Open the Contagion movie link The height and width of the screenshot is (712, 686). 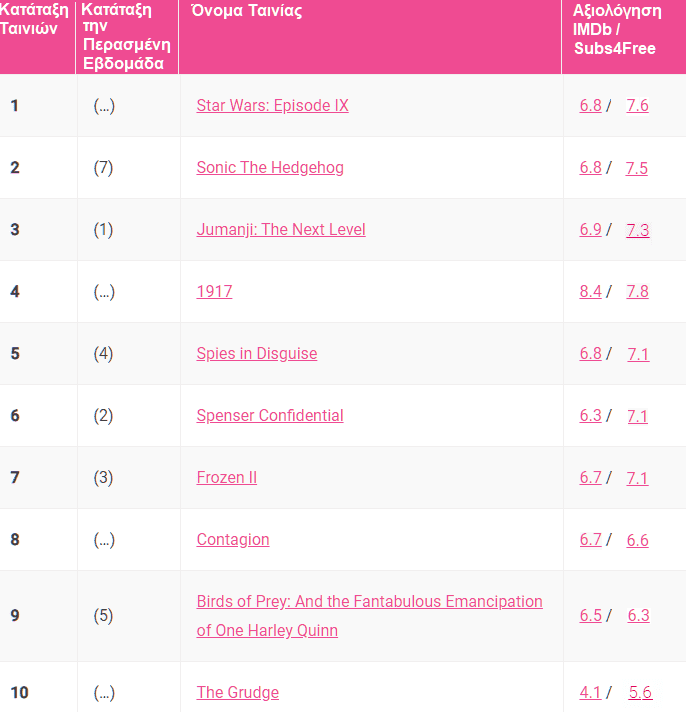pos(233,540)
